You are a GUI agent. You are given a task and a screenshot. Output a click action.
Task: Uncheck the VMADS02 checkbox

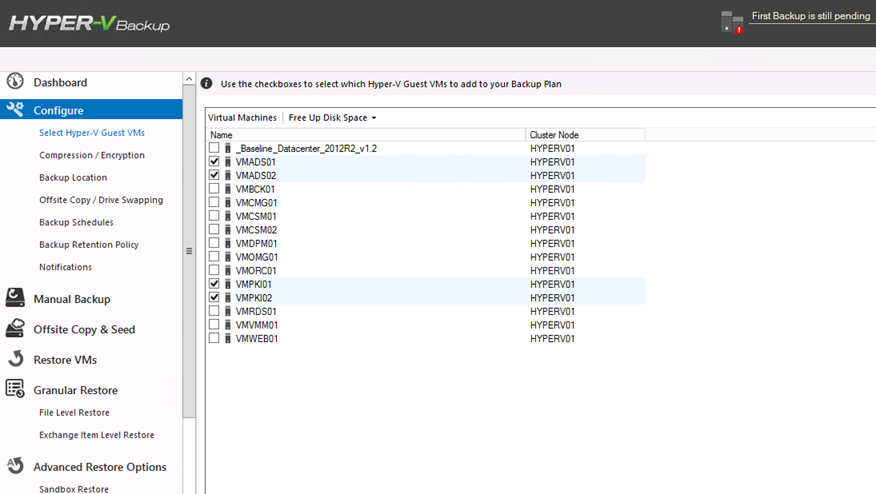(x=214, y=175)
